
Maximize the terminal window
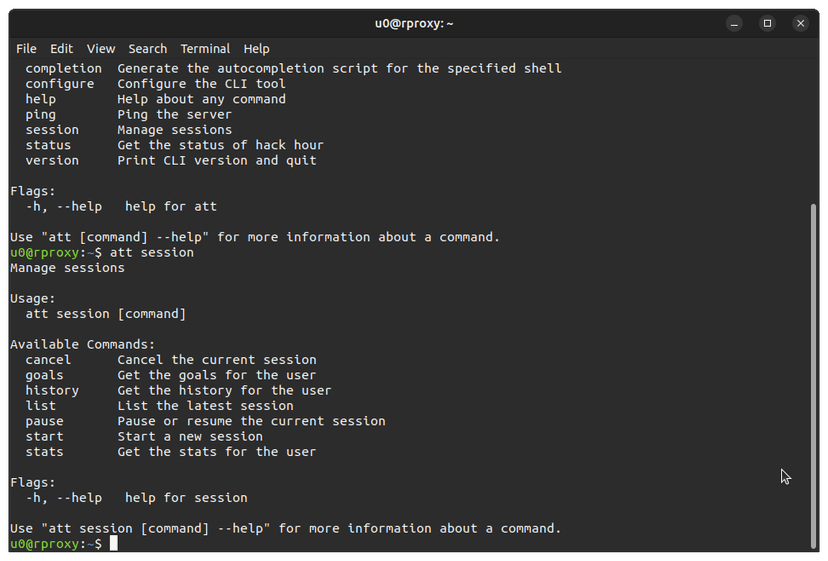[x=767, y=22]
